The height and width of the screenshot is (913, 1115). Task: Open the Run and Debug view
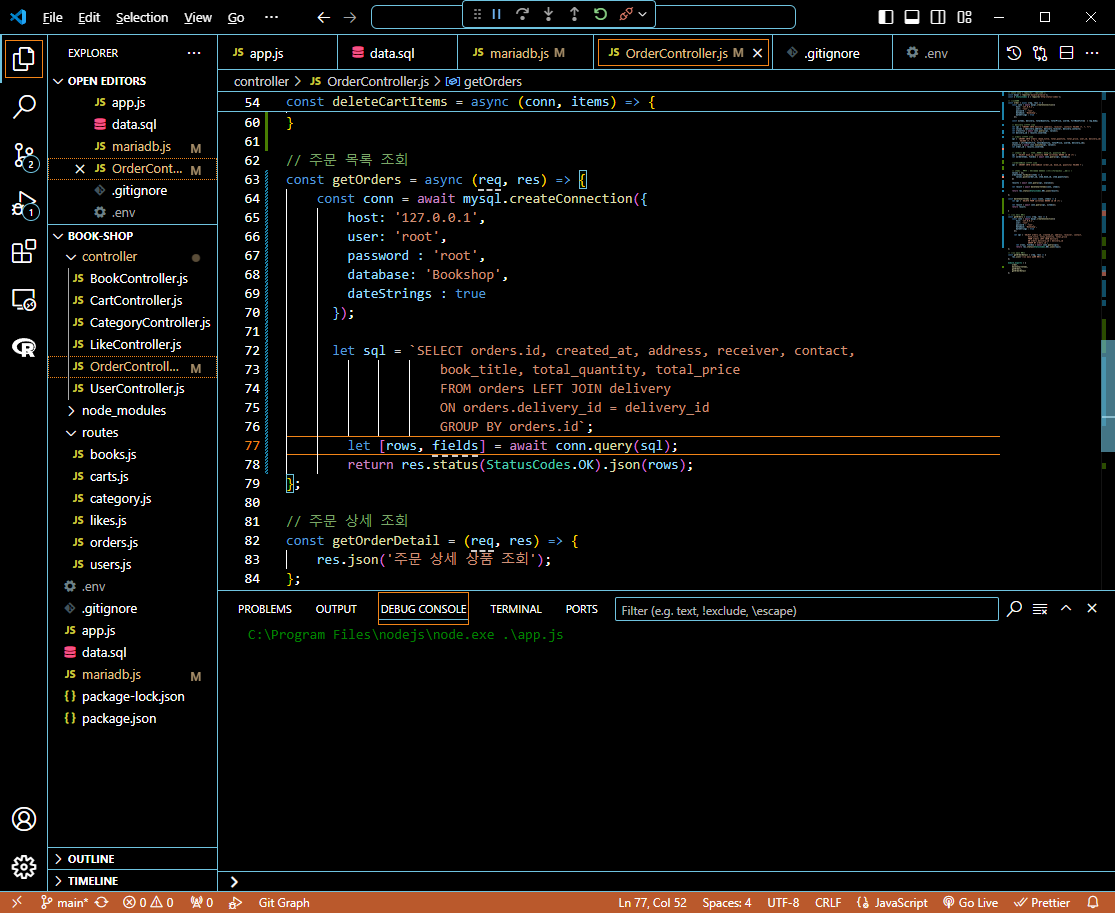click(x=24, y=205)
